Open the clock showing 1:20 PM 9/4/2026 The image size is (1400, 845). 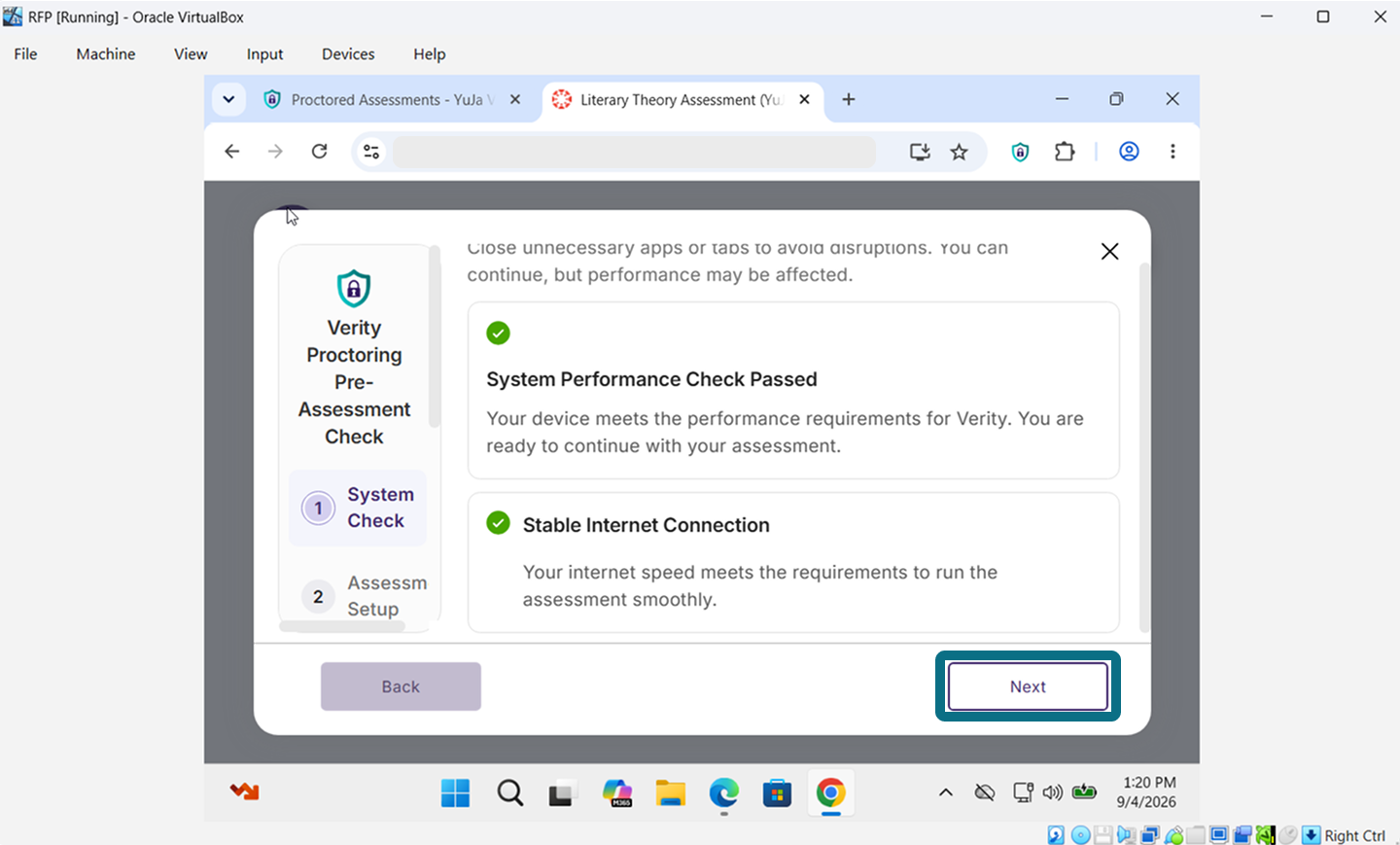pyautogui.click(x=1146, y=792)
